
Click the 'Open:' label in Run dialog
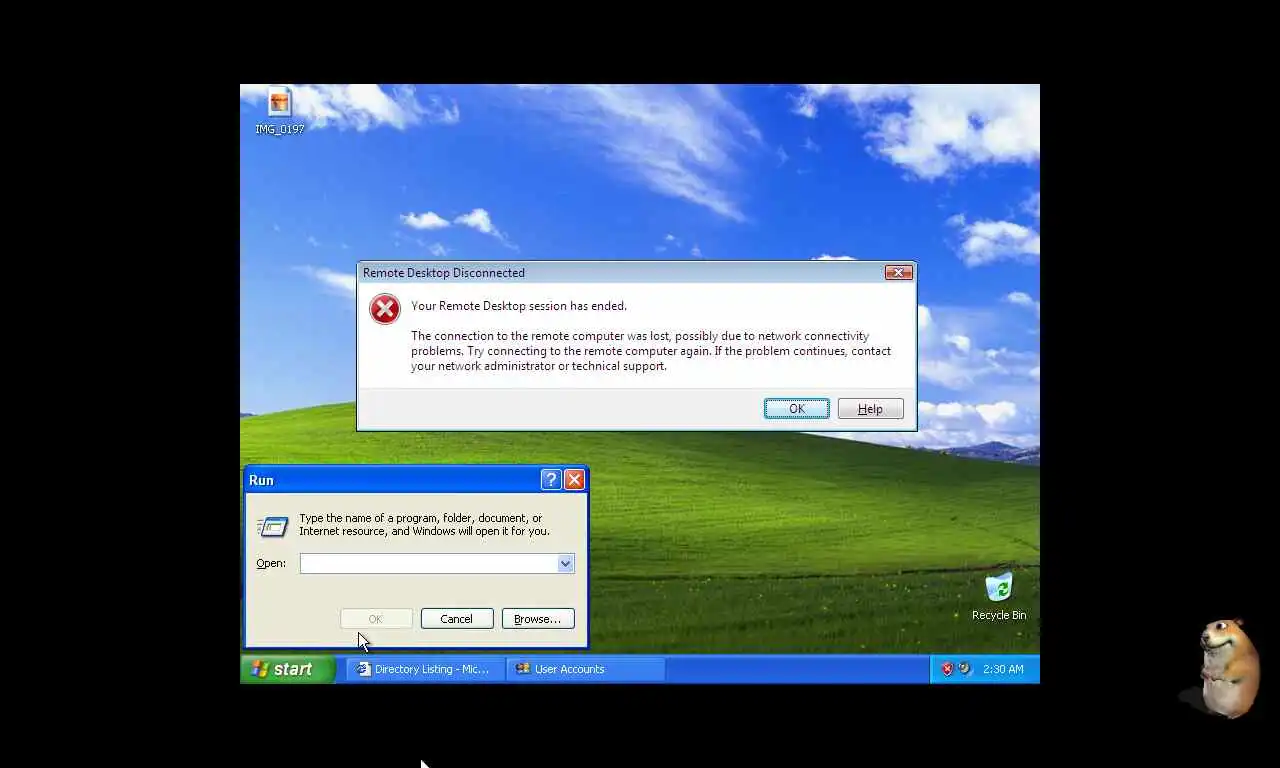(271, 563)
